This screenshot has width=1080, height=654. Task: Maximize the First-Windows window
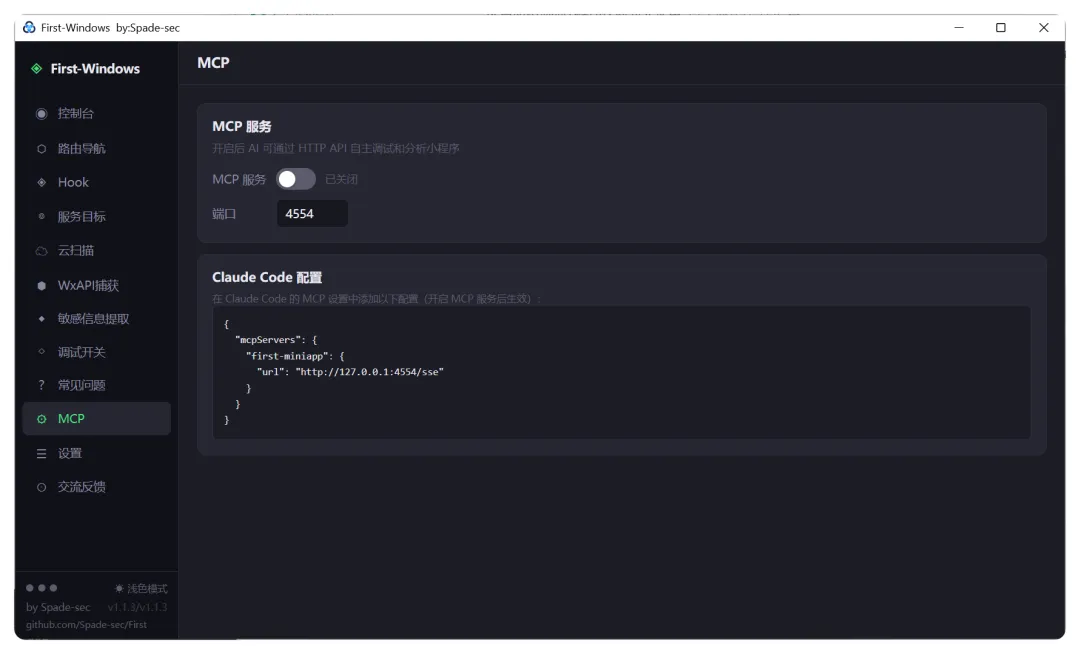tap(1001, 28)
